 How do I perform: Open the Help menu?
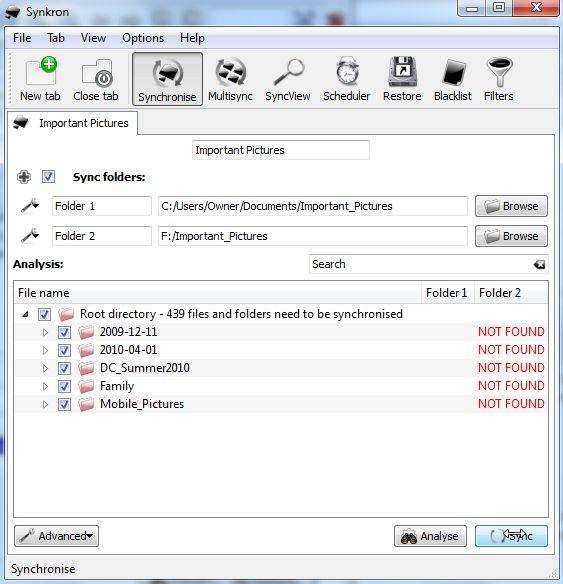(x=192, y=38)
